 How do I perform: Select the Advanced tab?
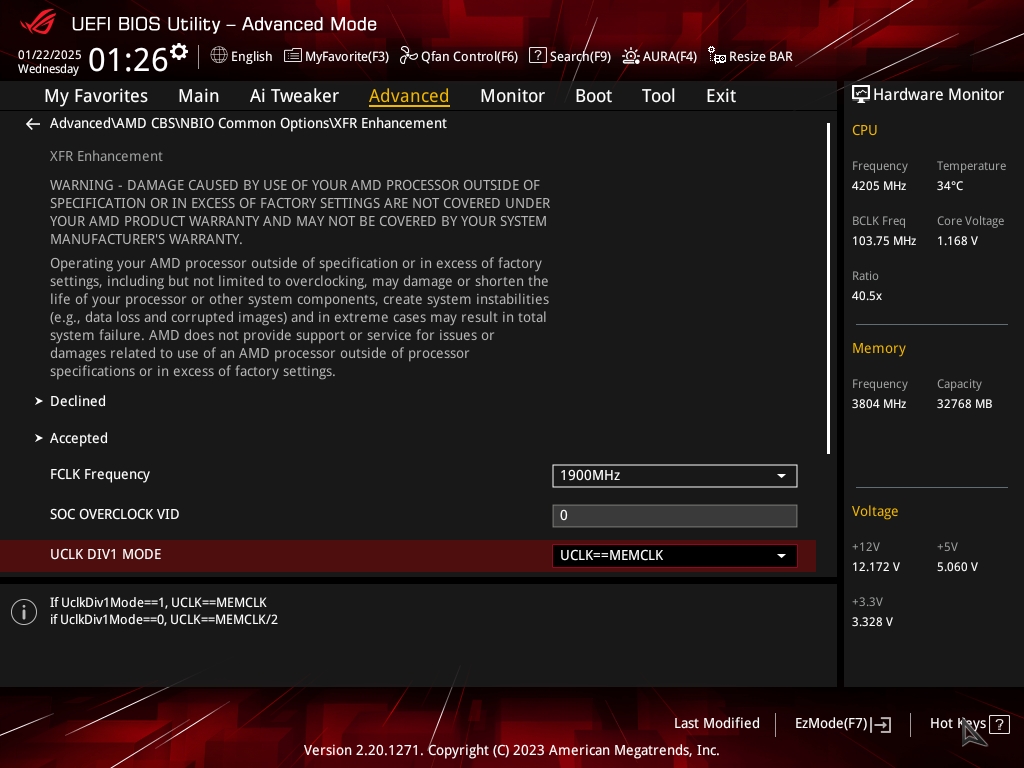409,96
